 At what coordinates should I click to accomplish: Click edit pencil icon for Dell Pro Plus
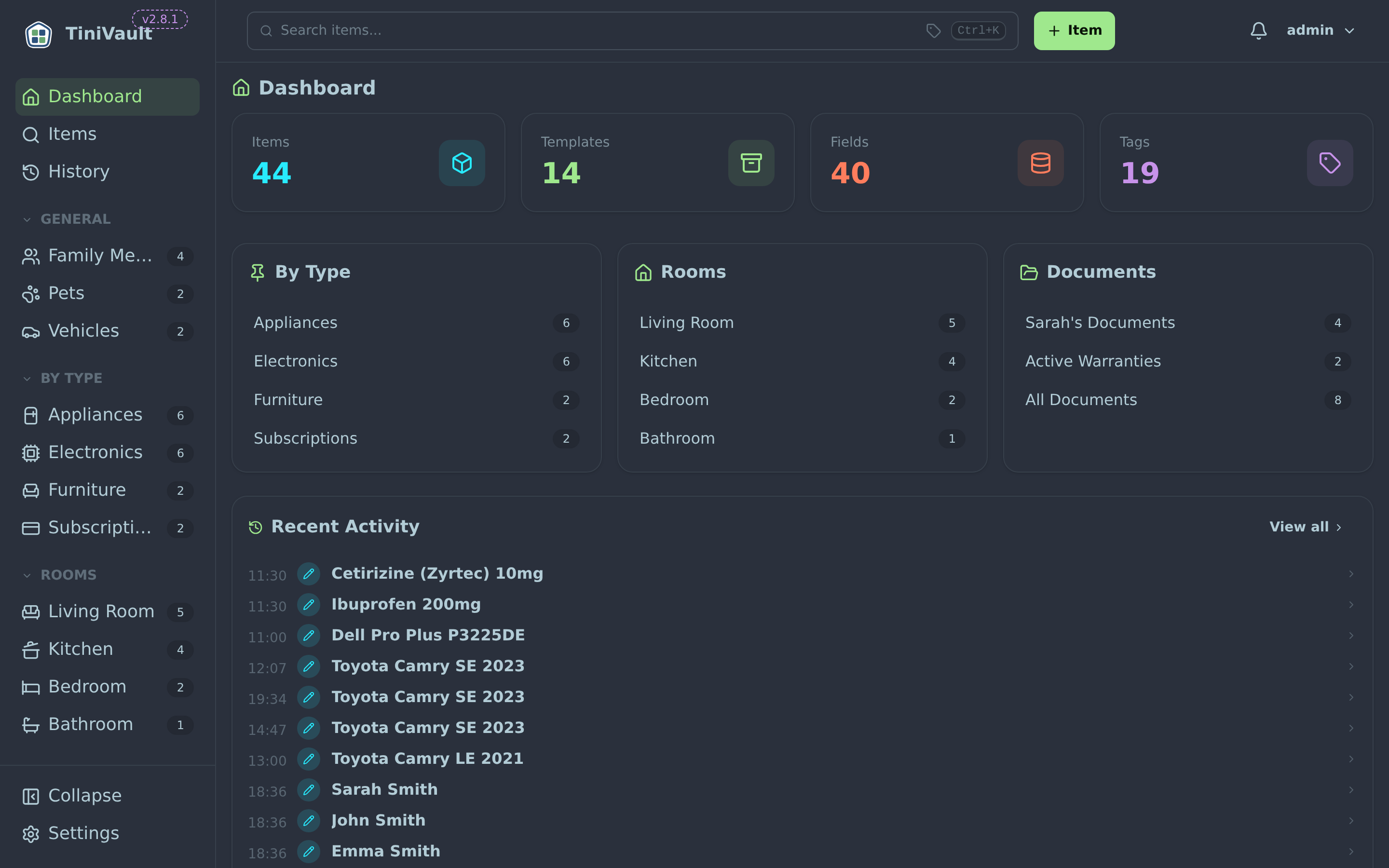(308, 636)
